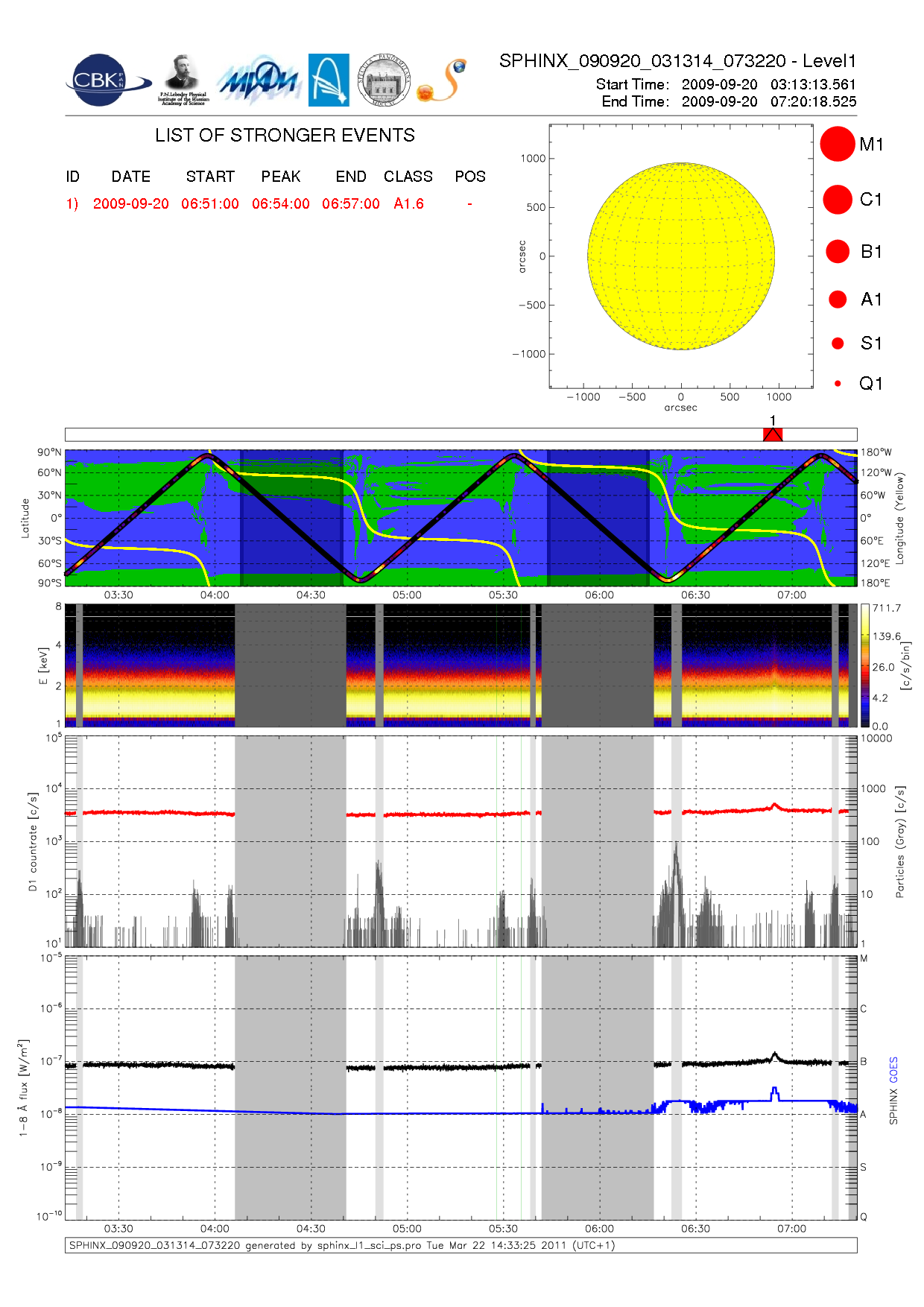The height and width of the screenshot is (1307, 924).
Task: Click the C1 red legend circle
Action: [x=837, y=200]
